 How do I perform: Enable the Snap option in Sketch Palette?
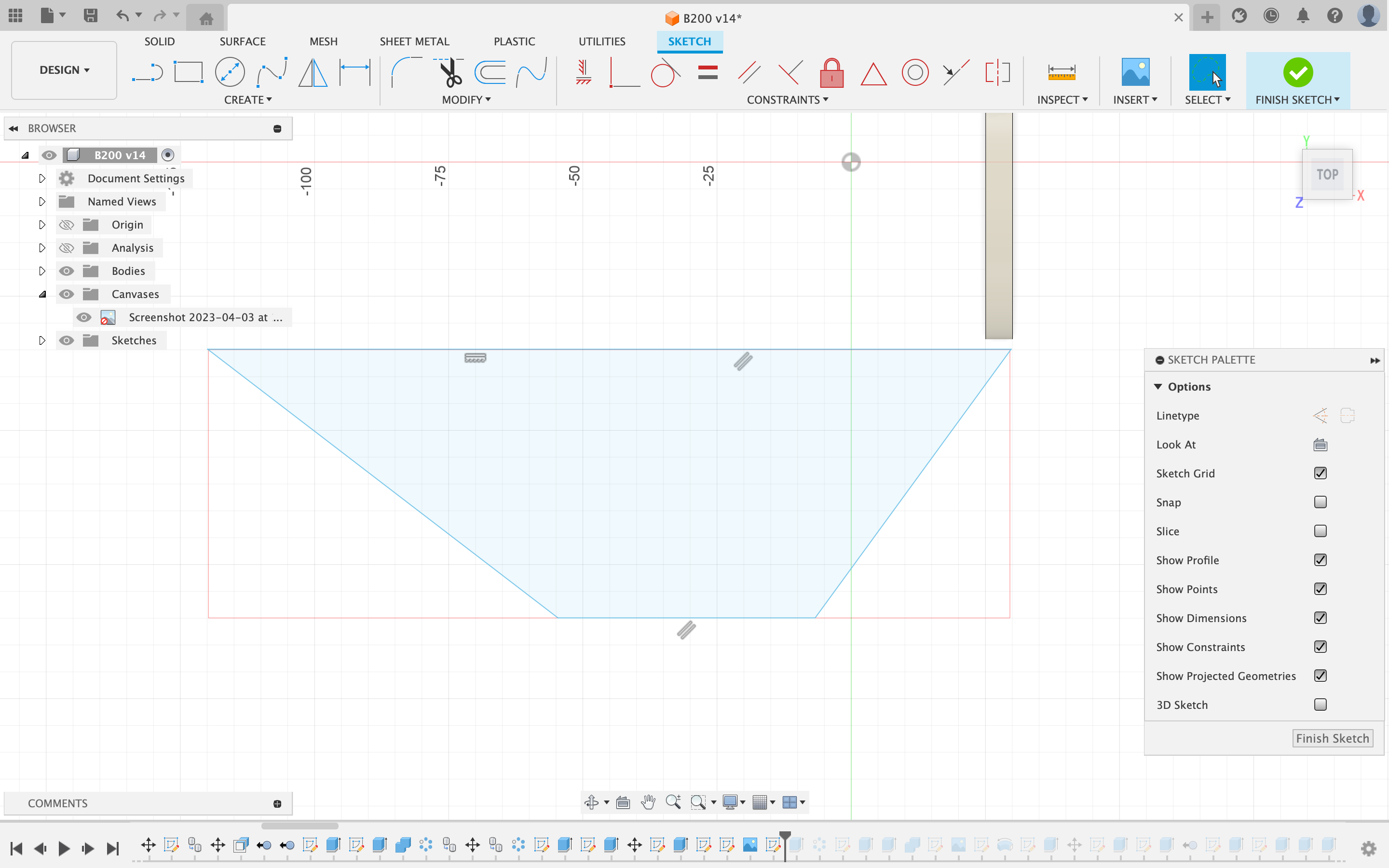[1320, 502]
